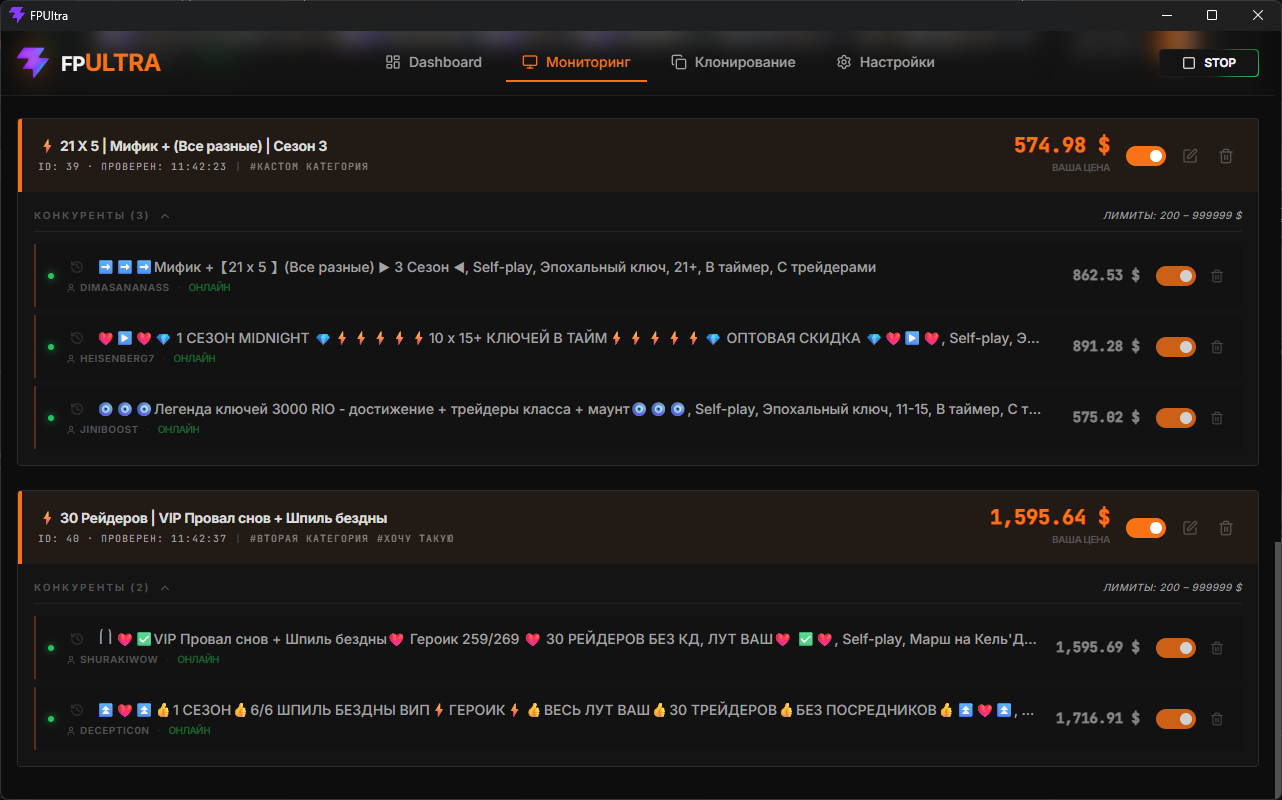1282x800 pixels.
Task: Remove competitor DECEPTICON with trash icon
Action: (1217, 719)
